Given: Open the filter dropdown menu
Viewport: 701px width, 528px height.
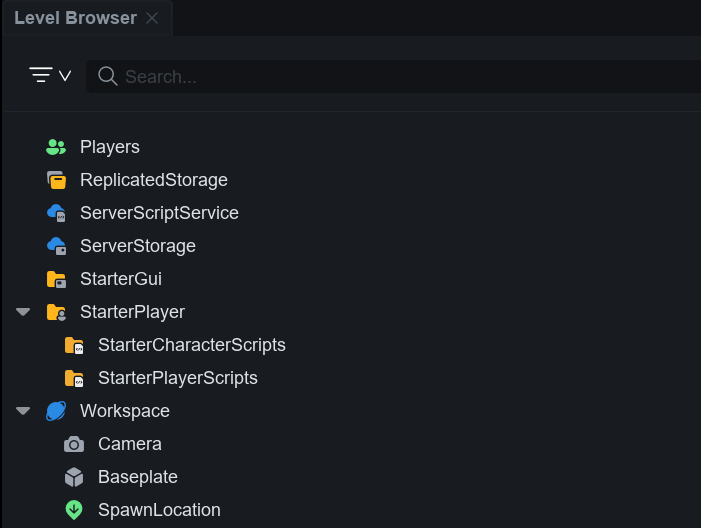Looking at the screenshot, I should pos(50,76).
